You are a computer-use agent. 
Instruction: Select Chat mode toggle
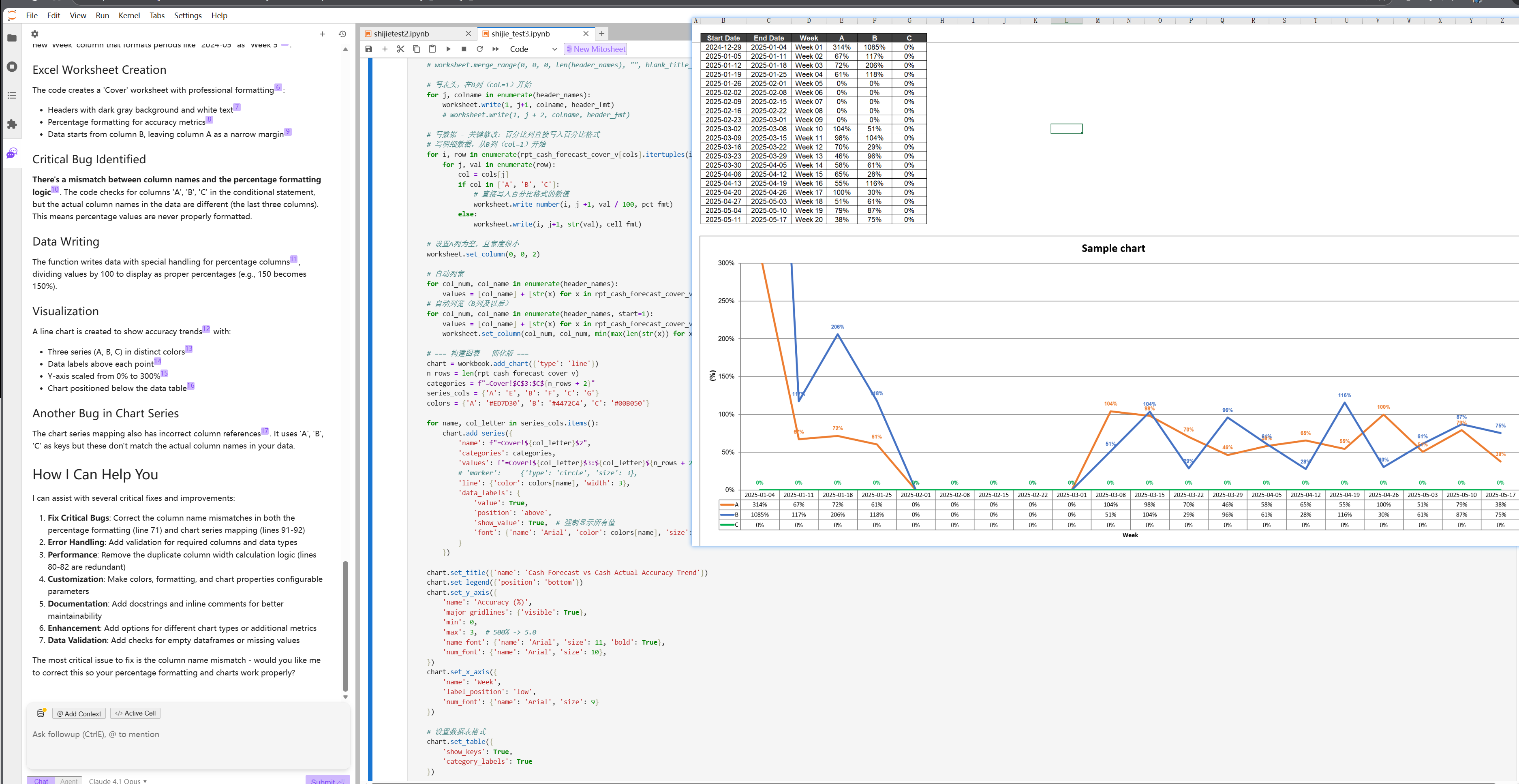click(x=41, y=780)
